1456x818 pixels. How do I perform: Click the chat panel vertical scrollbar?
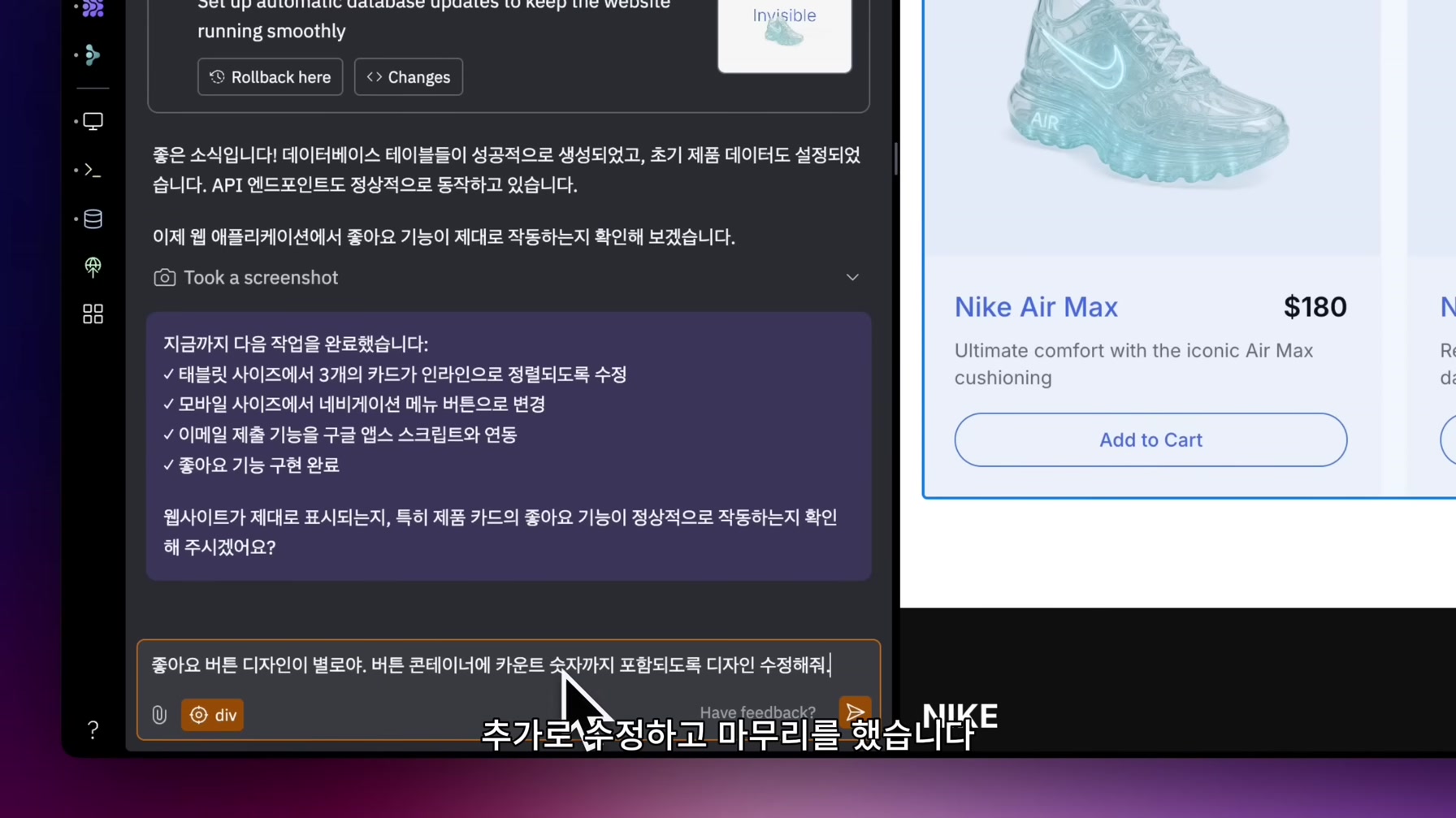tap(895, 158)
